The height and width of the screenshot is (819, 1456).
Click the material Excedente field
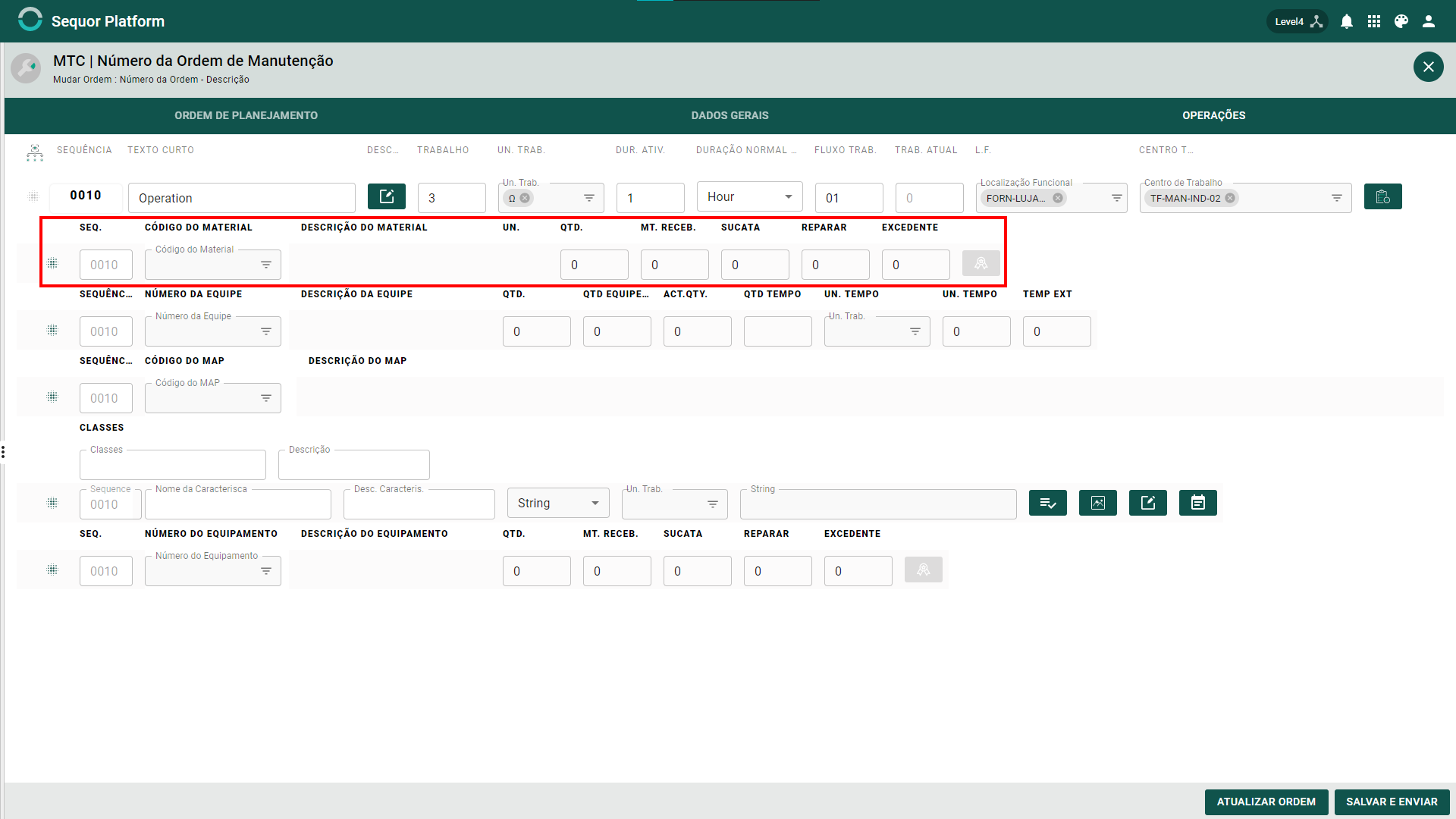pos(916,265)
